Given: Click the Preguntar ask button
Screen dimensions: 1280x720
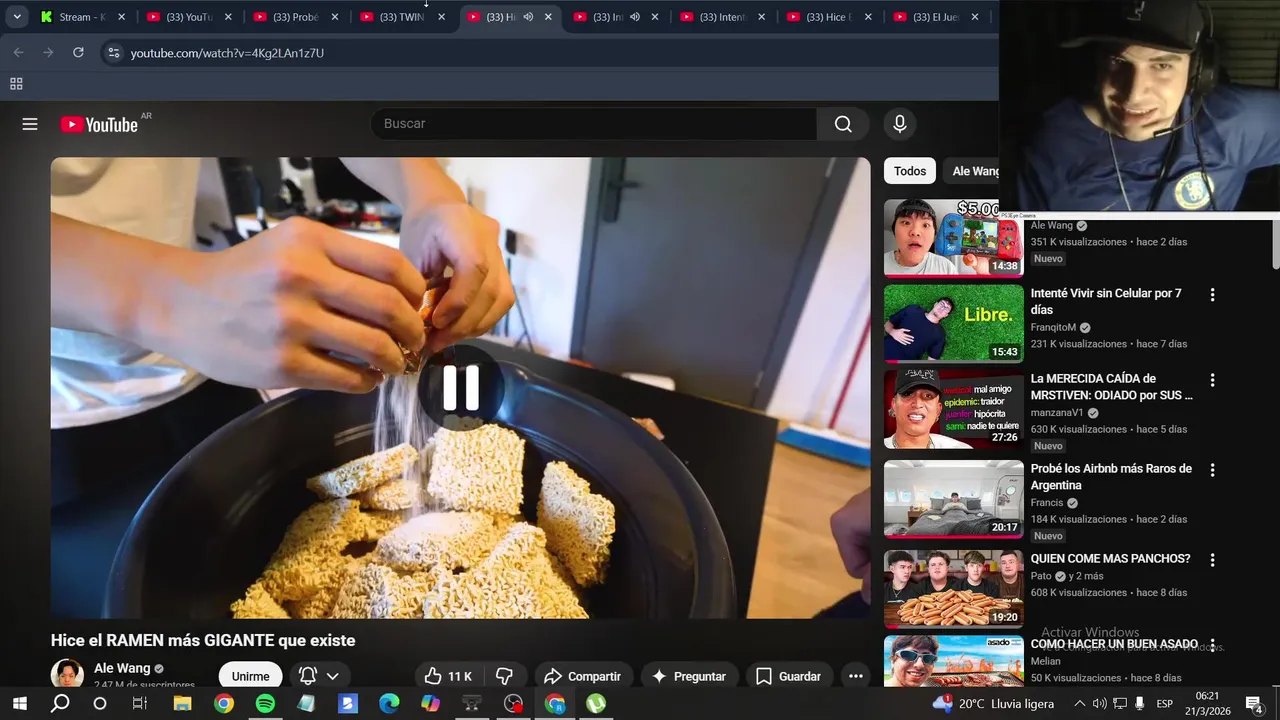Looking at the screenshot, I should (x=689, y=676).
